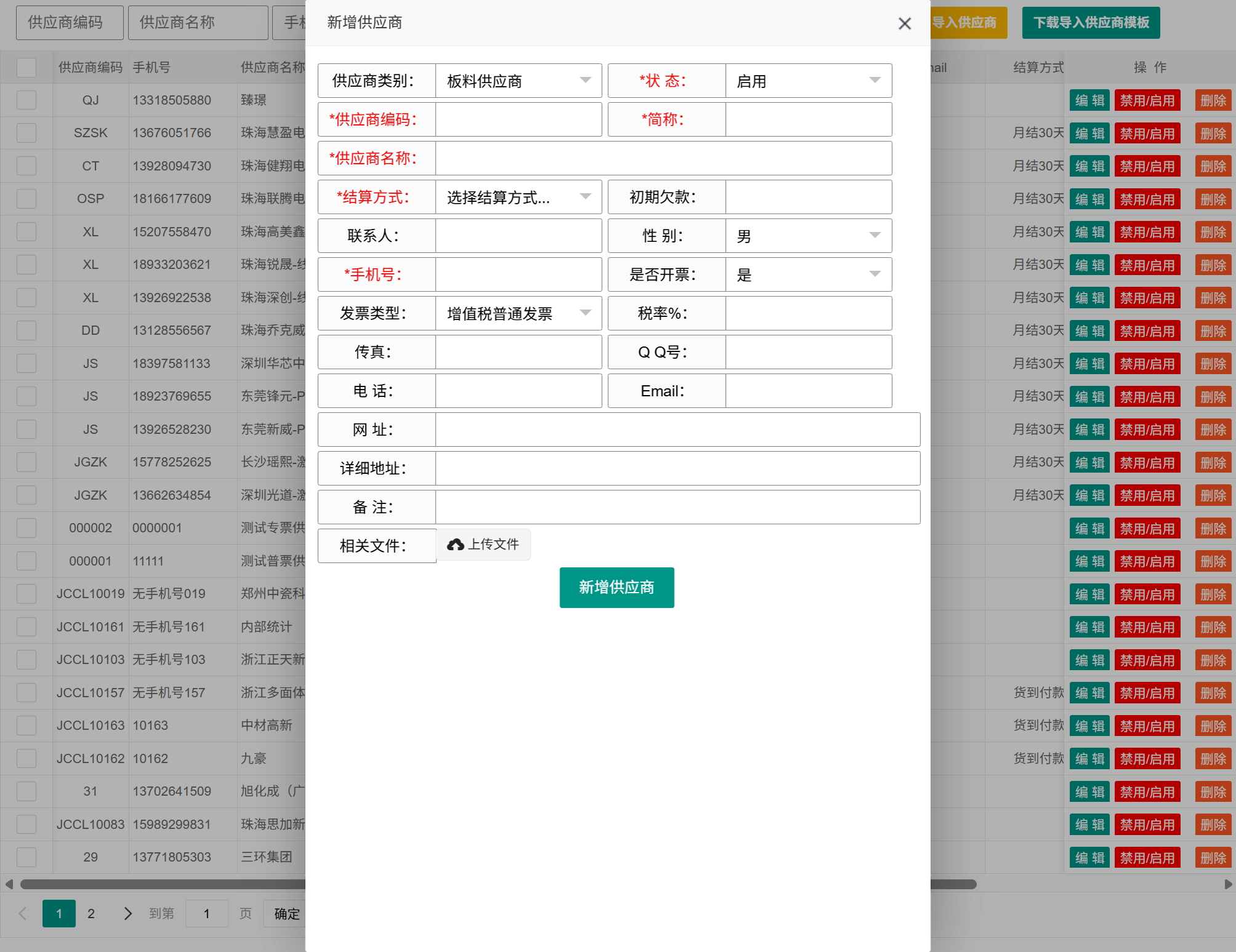Go to page 2 in pagination
This screenshot has width=1236, height=952.
click(x=91, y=913)
